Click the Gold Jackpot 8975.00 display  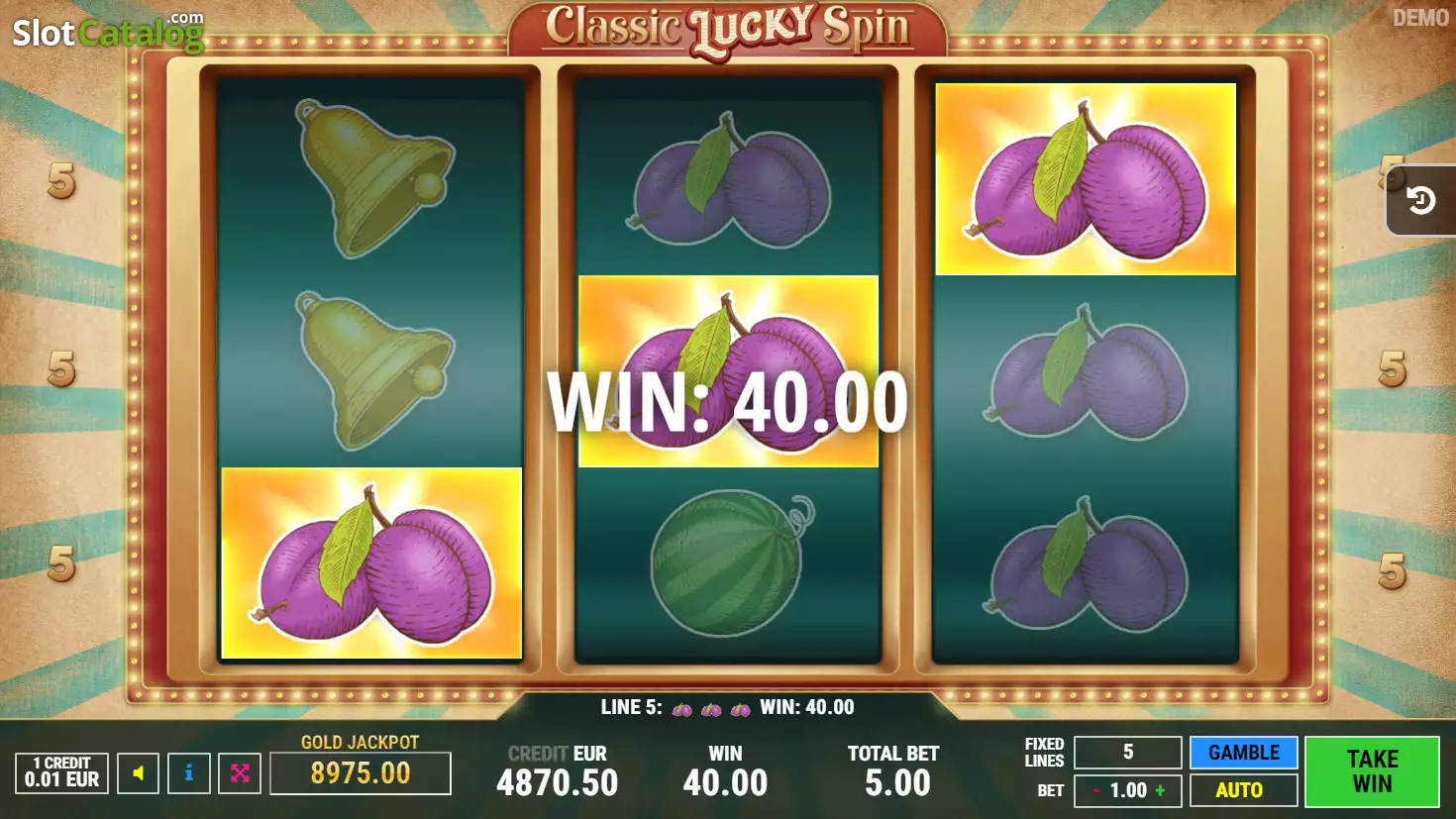tap(361, 773)
